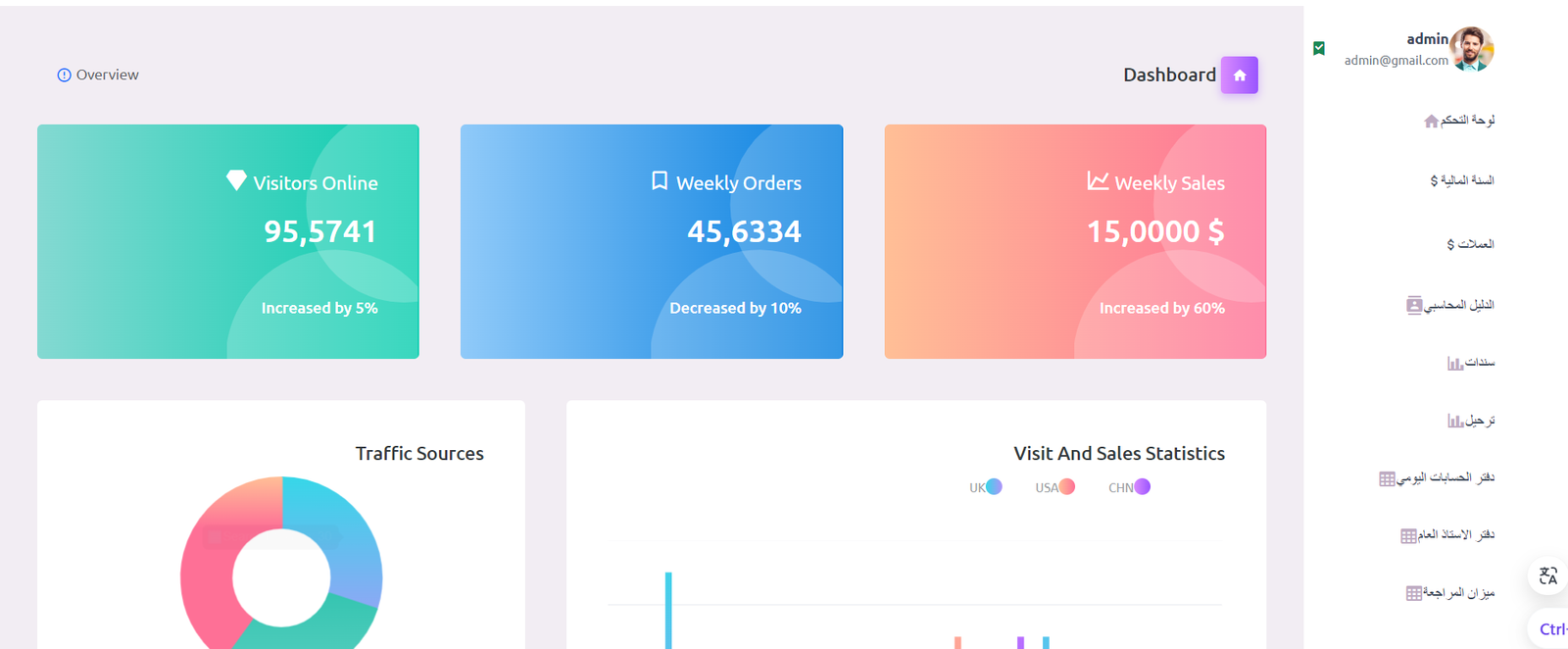Click the line chart icon on Weekly Sales
Viewport: 1568px width, 649px height.
coord(1098,181)
